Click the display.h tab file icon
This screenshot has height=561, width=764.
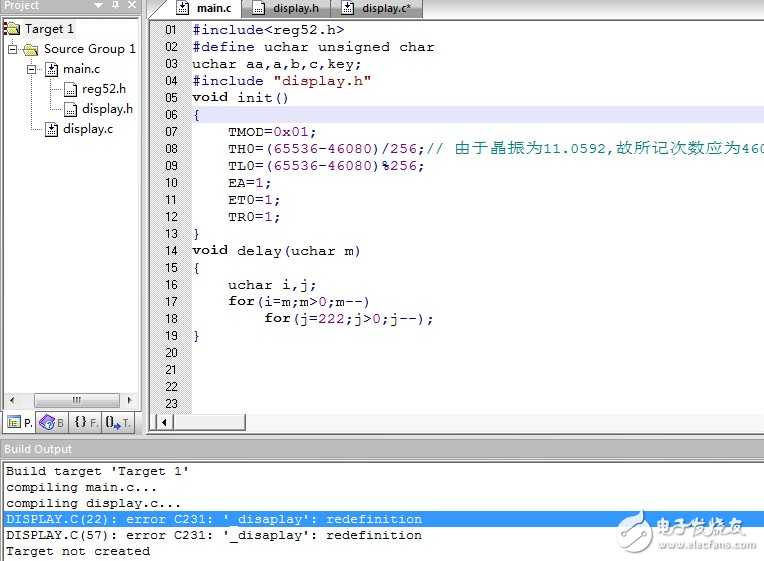pos(258,8)
